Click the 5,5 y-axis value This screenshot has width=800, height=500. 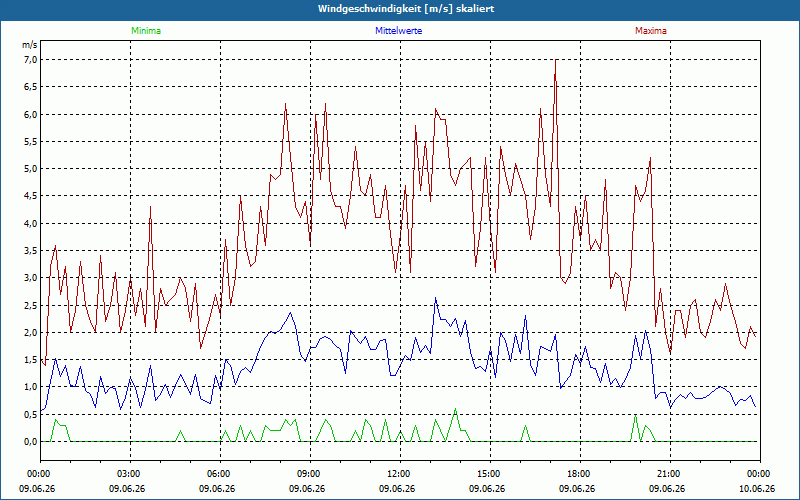point(31,141)
